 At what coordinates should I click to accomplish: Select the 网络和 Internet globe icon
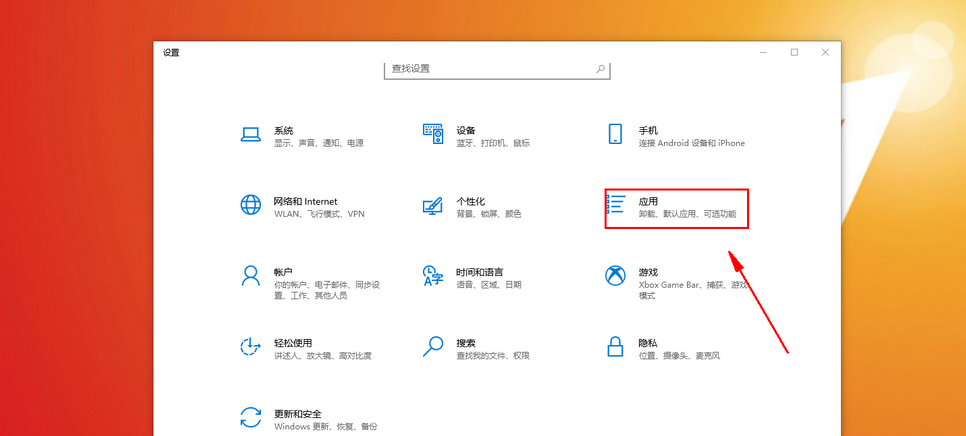point(250,206)
